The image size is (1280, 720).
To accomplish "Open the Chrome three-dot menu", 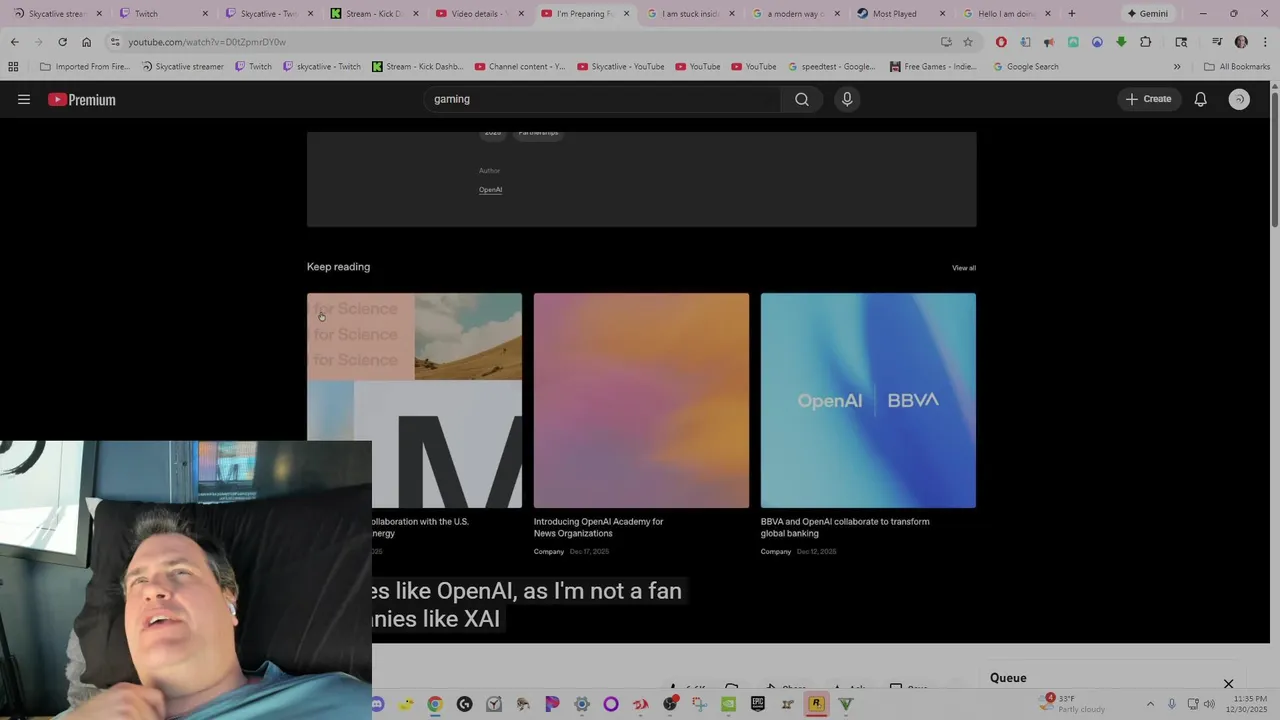I will pos(1265,42).
